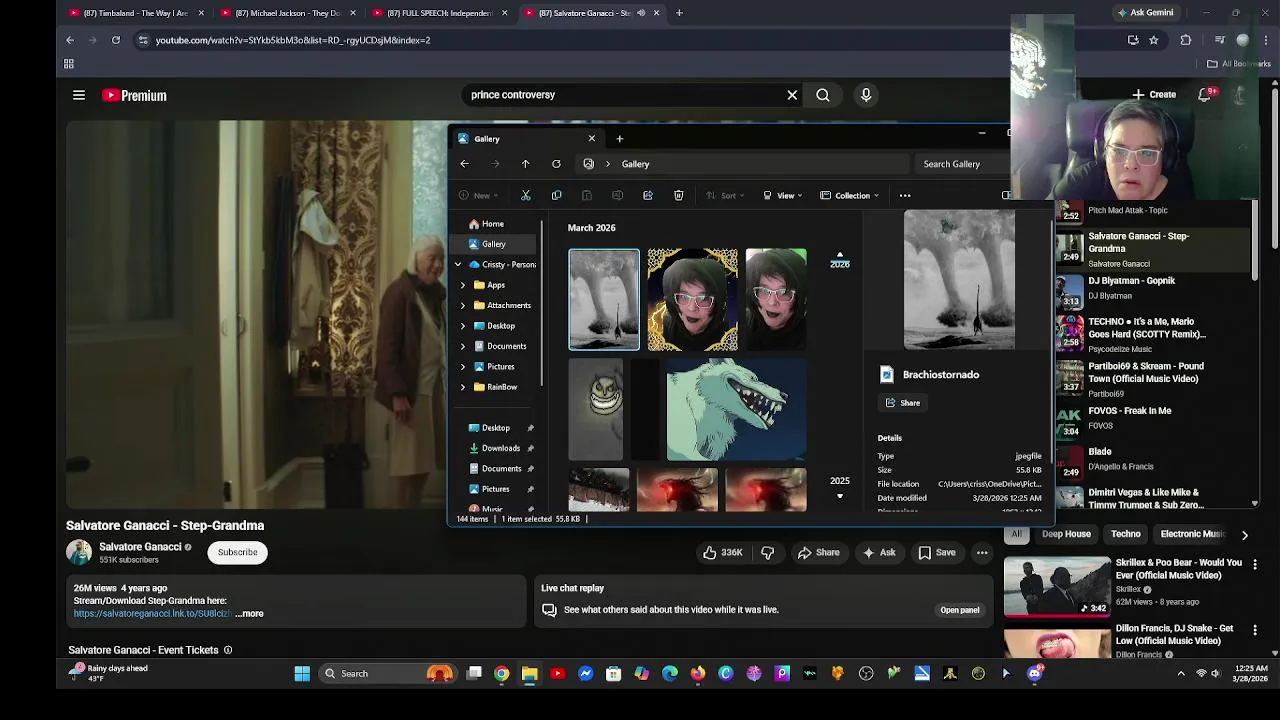The height and width of the screenshot is (720, 1280).
Task: Open more actions menu next to Save
Action: click(x=982, y=552)
